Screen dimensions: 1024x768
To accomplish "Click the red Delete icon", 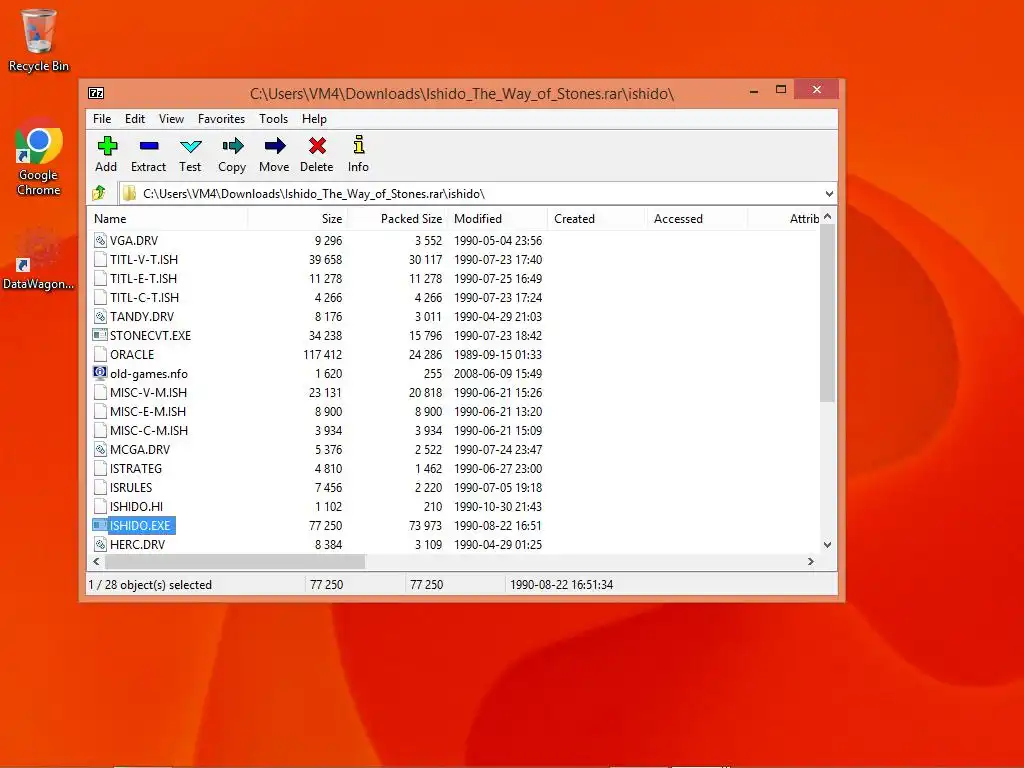I will [x=317, y=146].
